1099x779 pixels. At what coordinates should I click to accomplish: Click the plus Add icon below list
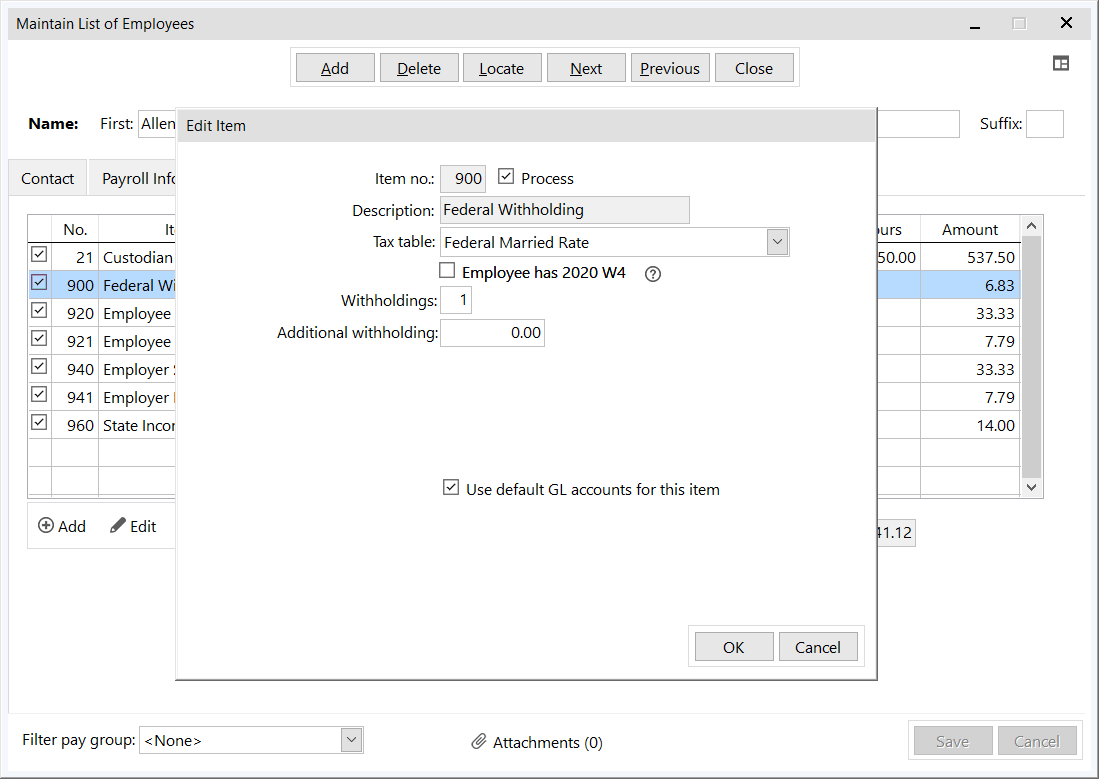coord(46,526)
